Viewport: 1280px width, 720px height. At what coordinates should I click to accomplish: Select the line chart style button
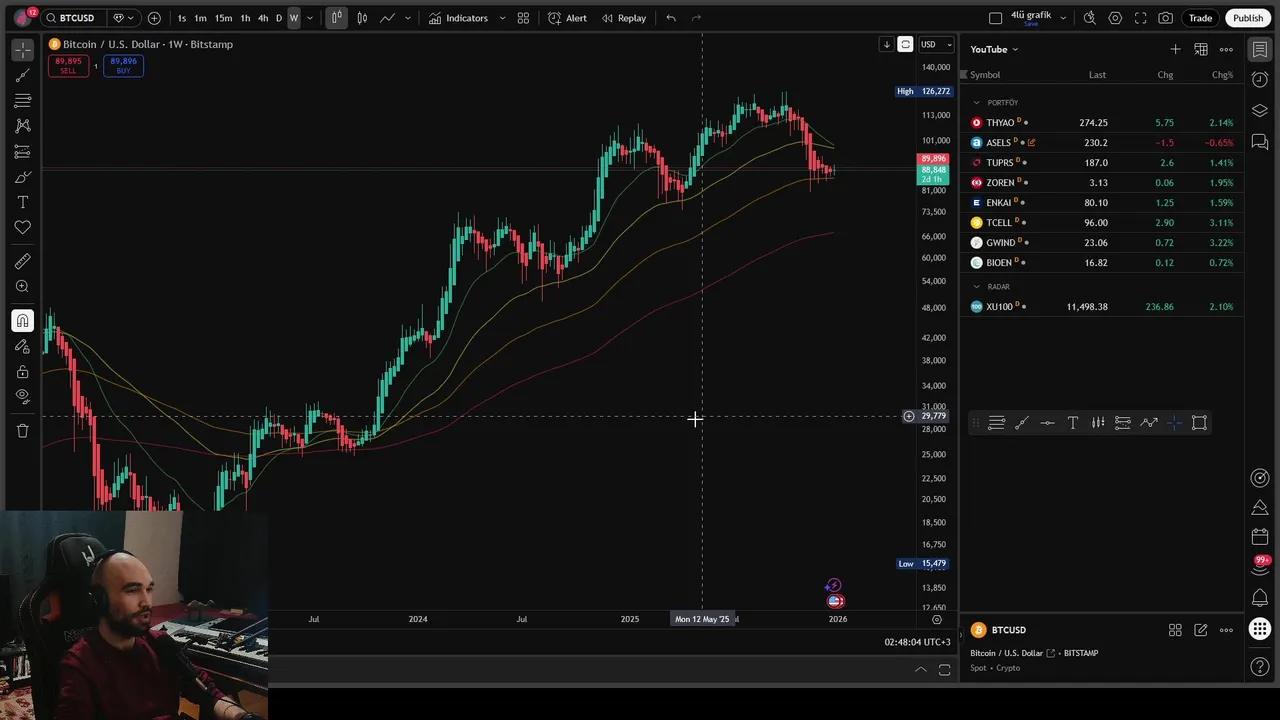click(x=387, y=18)
